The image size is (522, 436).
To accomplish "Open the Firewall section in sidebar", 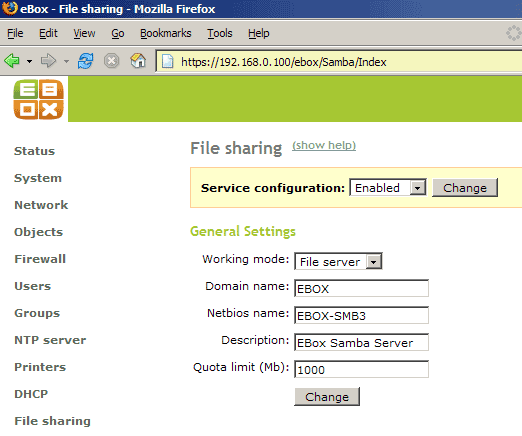I will [40, 259].
